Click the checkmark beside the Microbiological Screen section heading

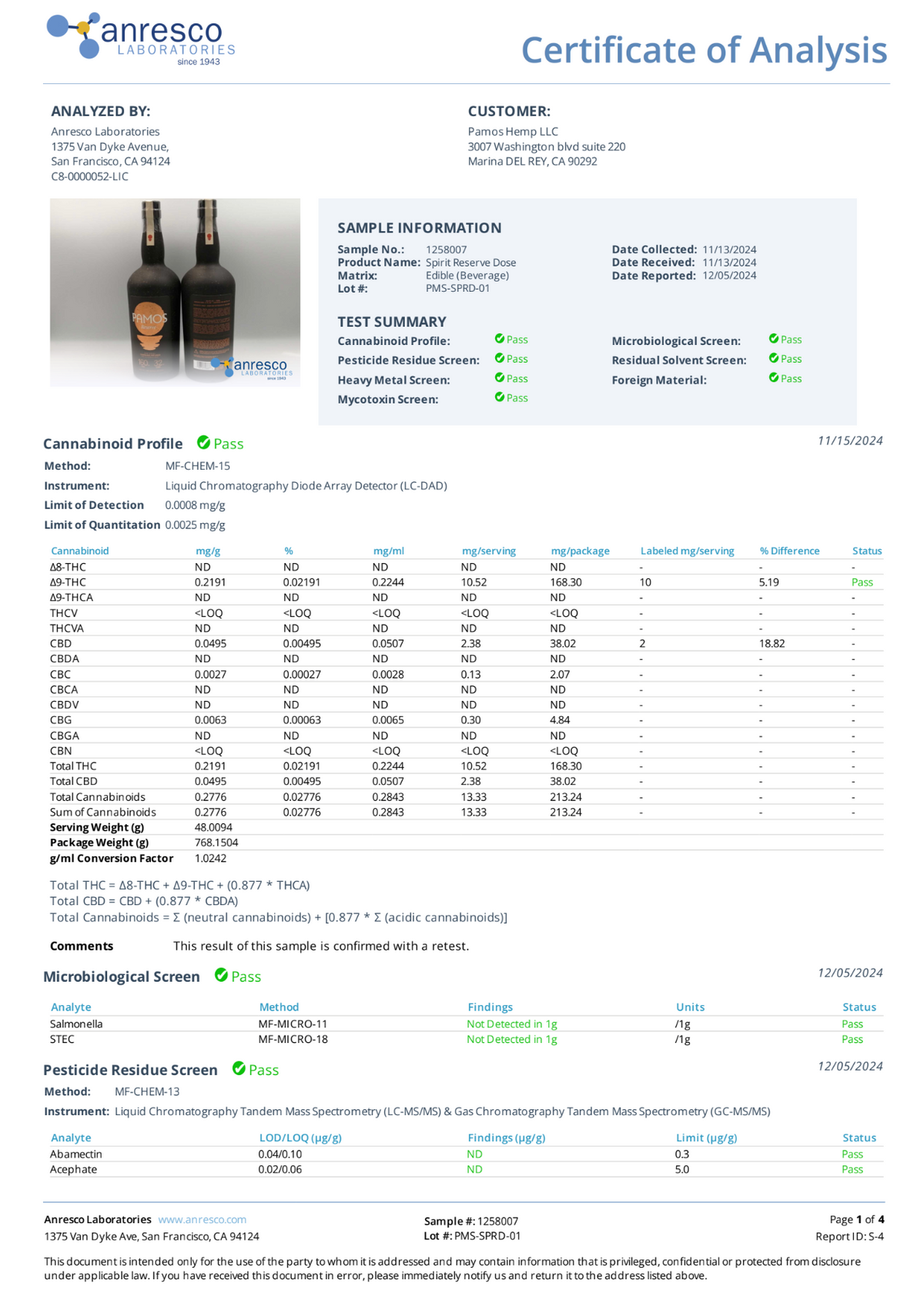click(221, 975)
